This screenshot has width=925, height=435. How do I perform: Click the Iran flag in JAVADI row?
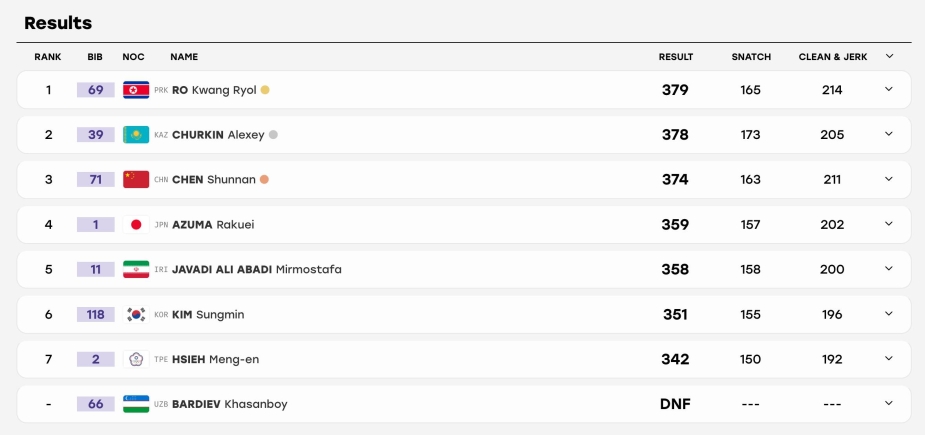pos(136,269)
